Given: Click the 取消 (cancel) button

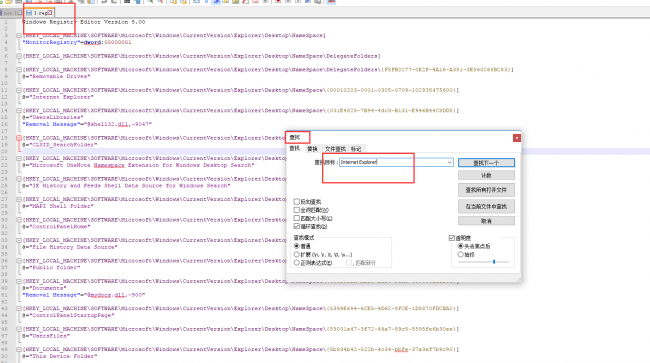Looking at the screenshot, I should pos(486,221).
